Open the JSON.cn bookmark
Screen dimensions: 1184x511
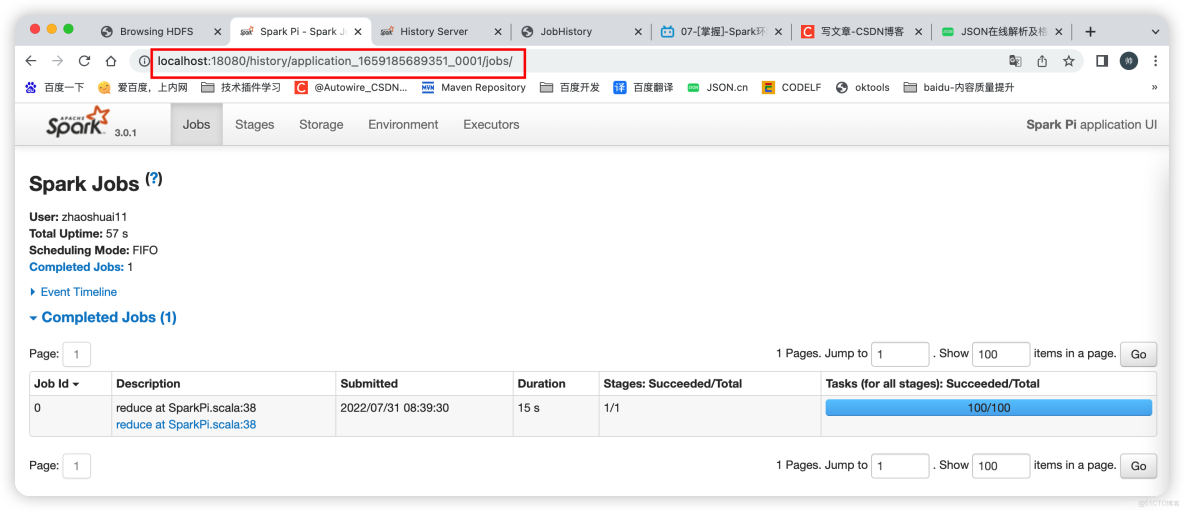[717, 88]
